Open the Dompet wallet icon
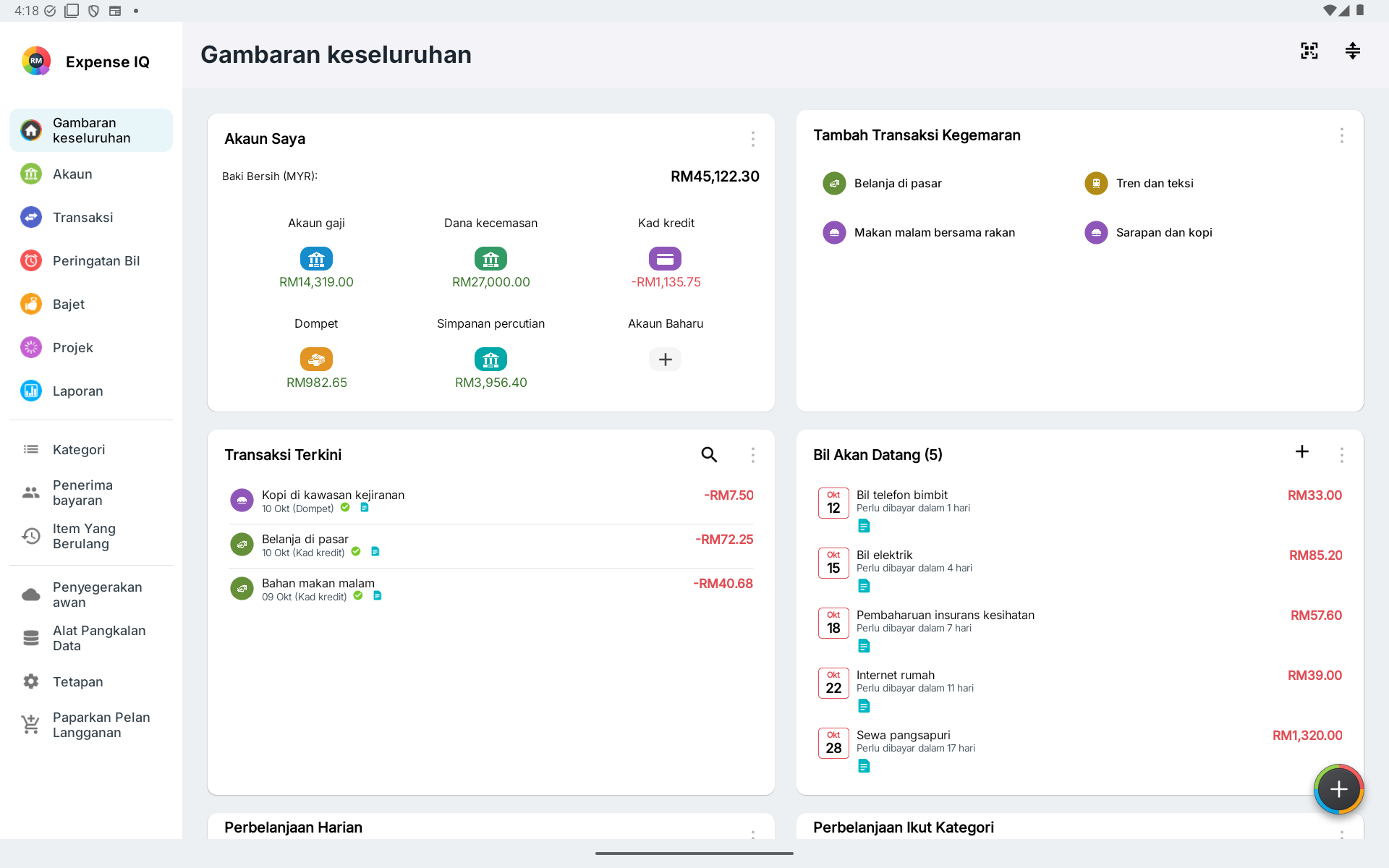Image resolution: width=1389 pixels, height=868 pixels. pyautogui.click(x=316, y=359)
